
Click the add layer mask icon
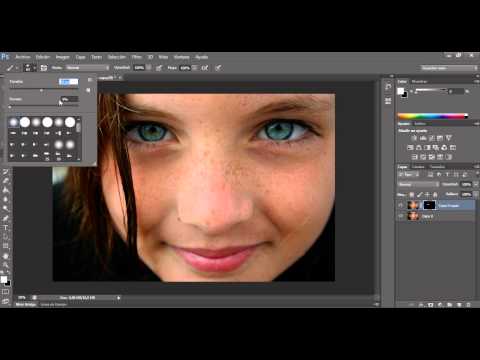[430, 305]
